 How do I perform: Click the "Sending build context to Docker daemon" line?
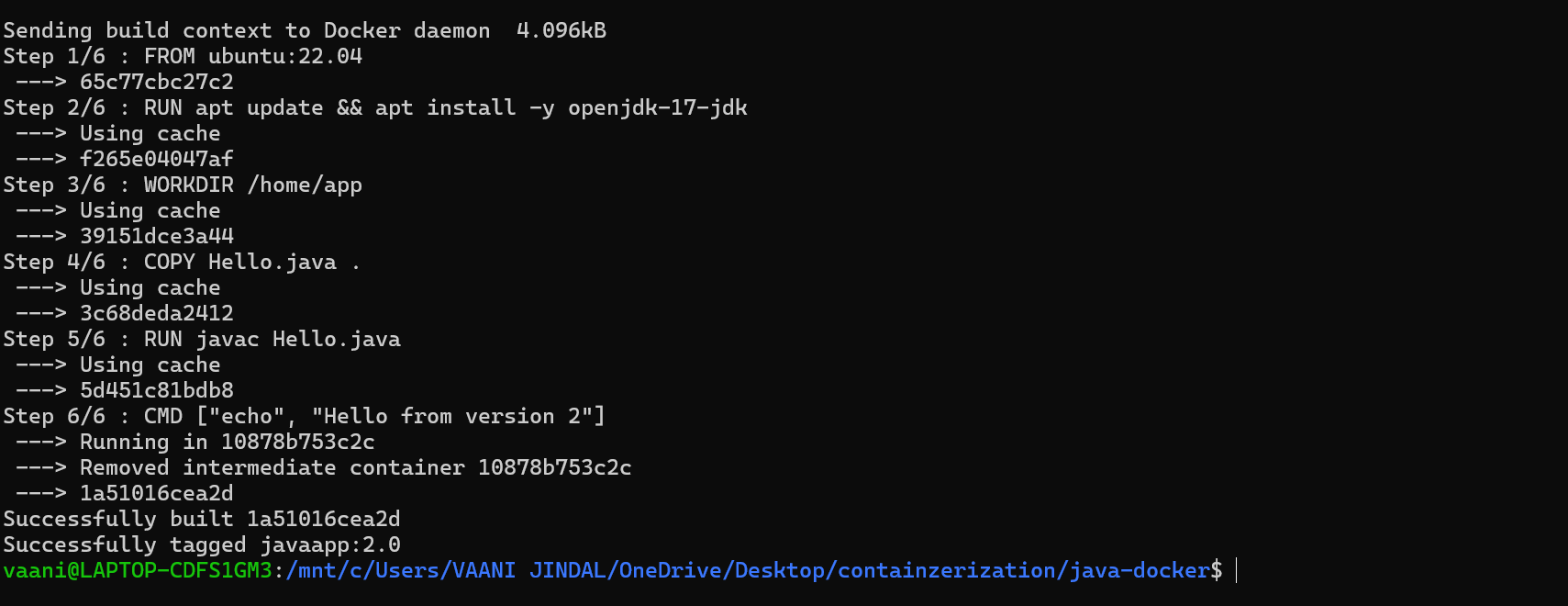[246, 30]
